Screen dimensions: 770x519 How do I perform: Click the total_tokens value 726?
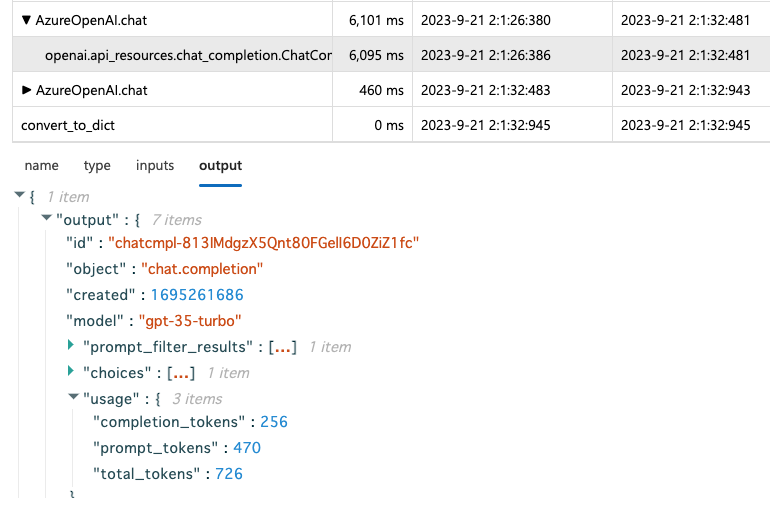[228, 474]
